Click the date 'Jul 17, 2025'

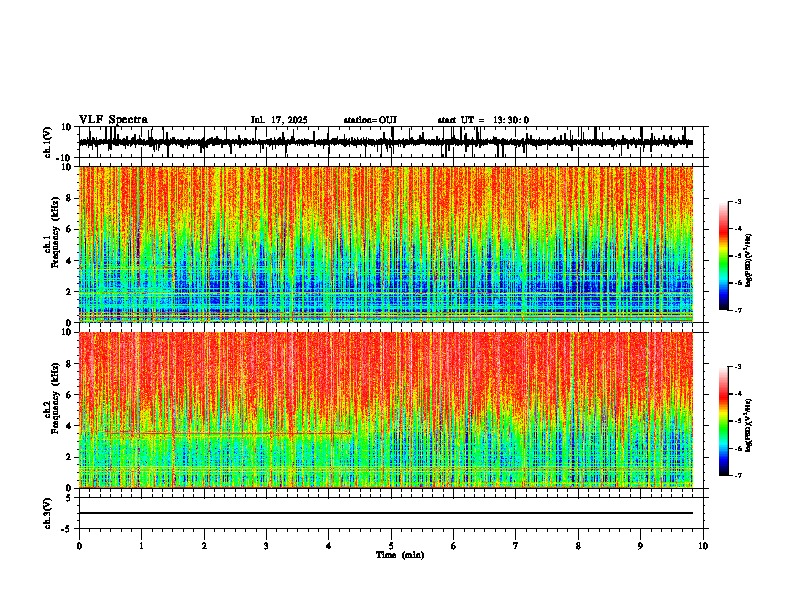279,120
